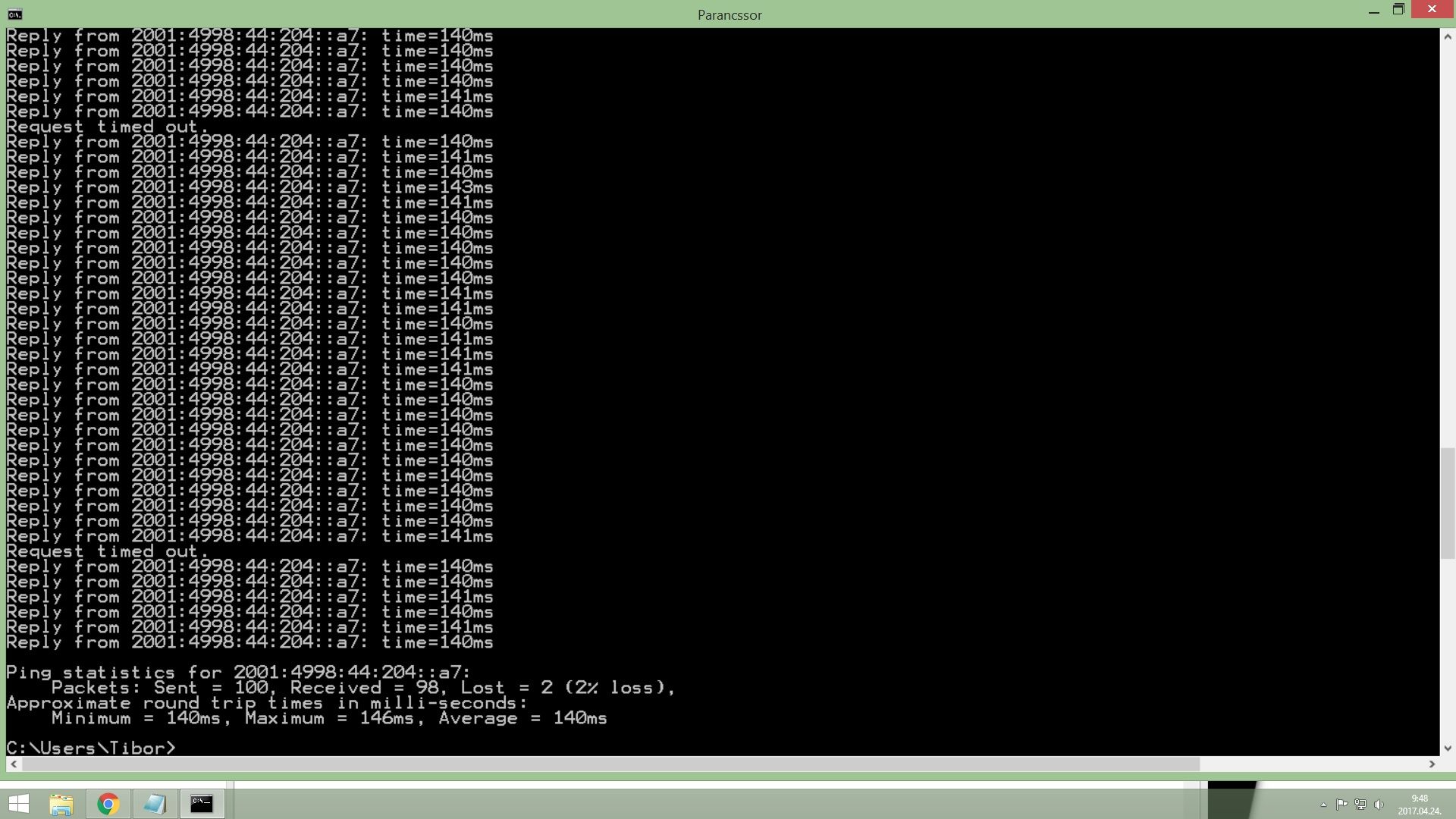Click the horizontal scrollbar right arrow
The height and width of the screenshot is (819, 1456).
pyautogui.click(x=1432, y=764)
